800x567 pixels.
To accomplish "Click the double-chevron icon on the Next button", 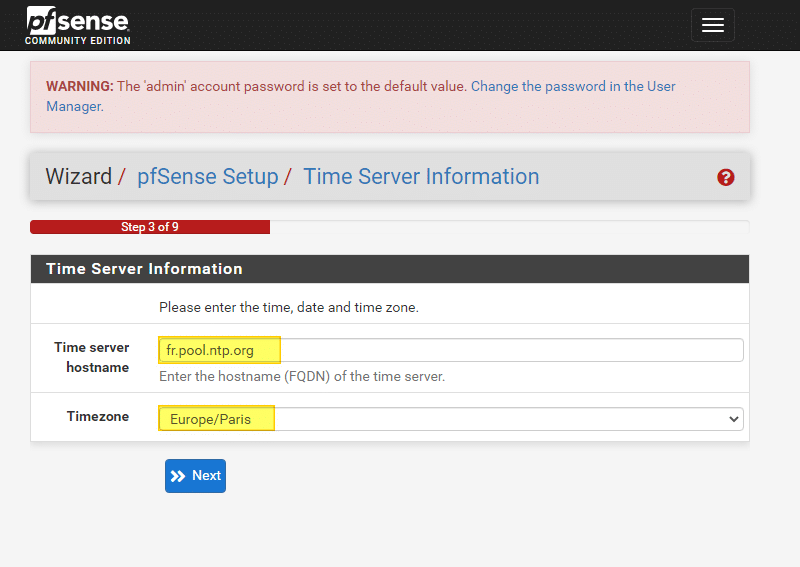I will (179, 476).
